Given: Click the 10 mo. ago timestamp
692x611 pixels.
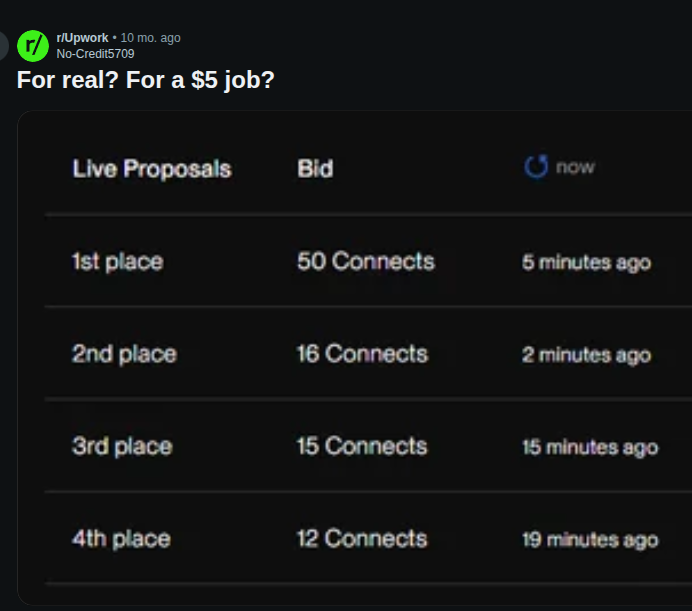Looking at the screenshot, I should pyautogui.click(x=150, y=38).
